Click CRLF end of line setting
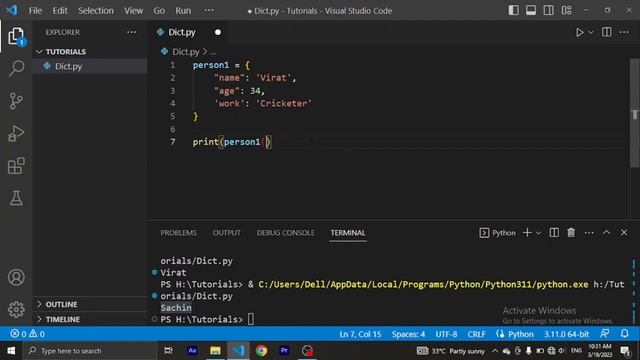 click(476, 334)
